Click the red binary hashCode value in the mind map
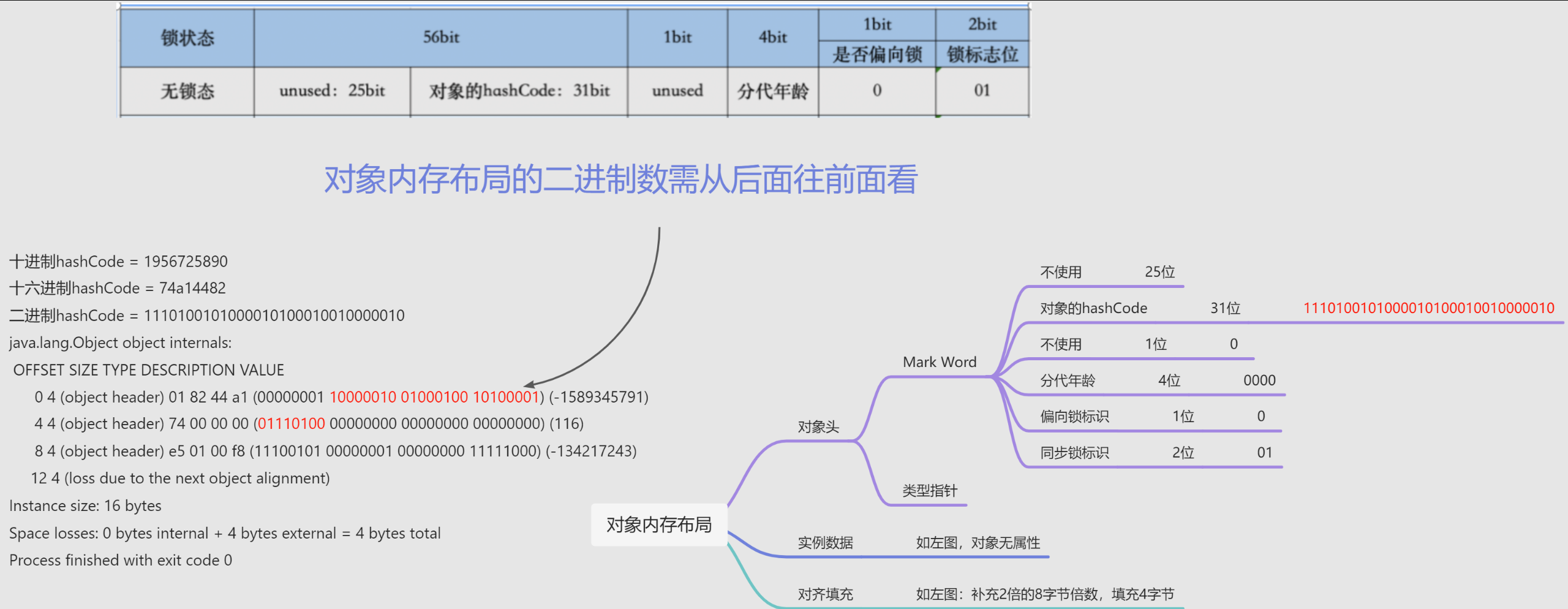Screen dimensions: 1568x609 [1428, 308]
